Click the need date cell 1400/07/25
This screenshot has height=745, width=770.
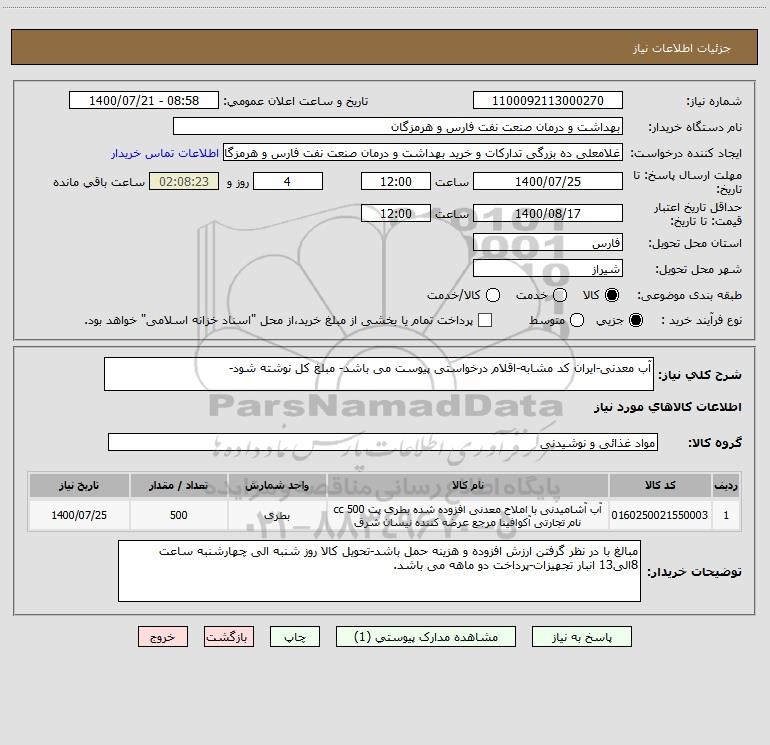click(x=79, y=515)
